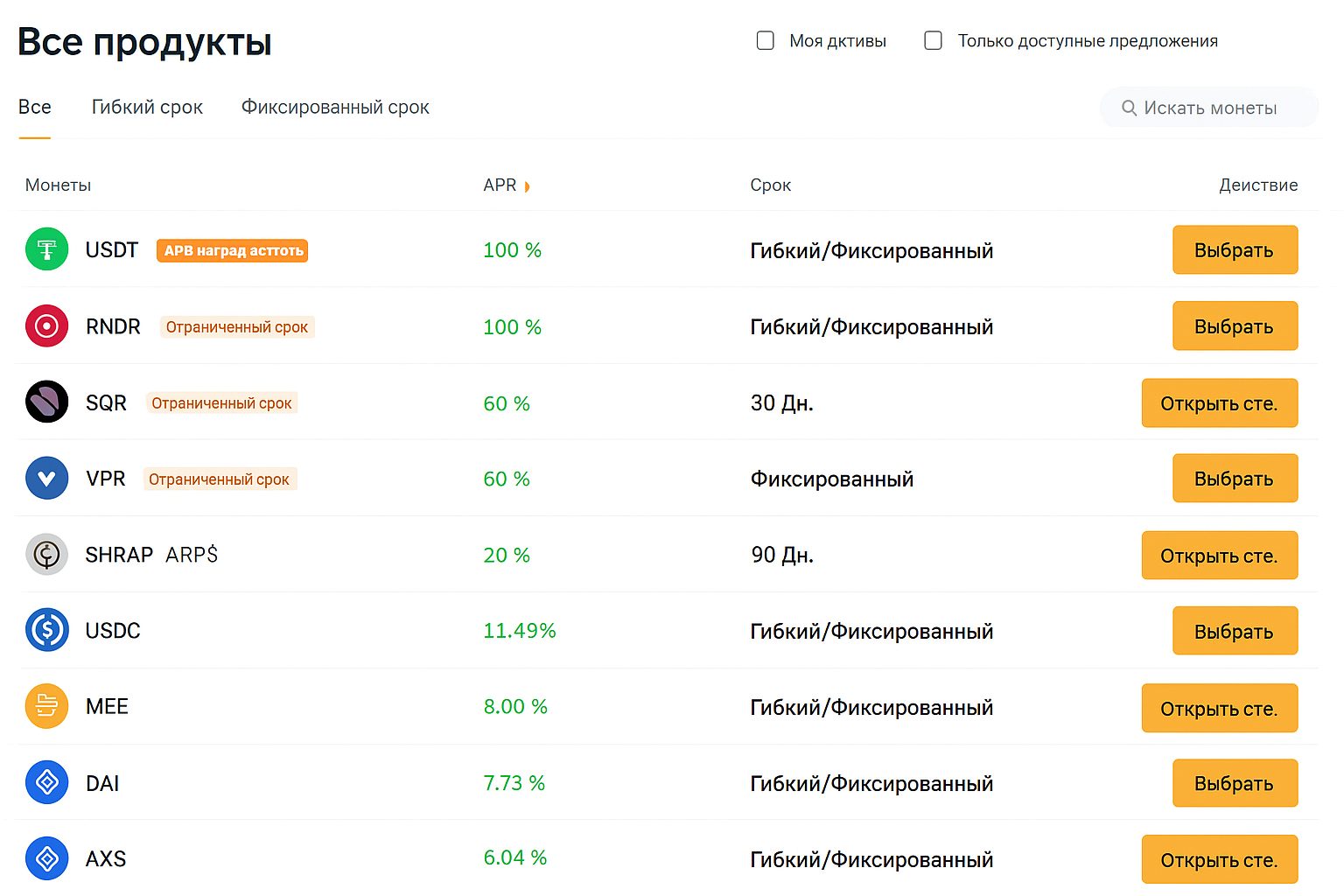Click the USDC coin icon
1344x896 pixels.
(x=47, y=630)
